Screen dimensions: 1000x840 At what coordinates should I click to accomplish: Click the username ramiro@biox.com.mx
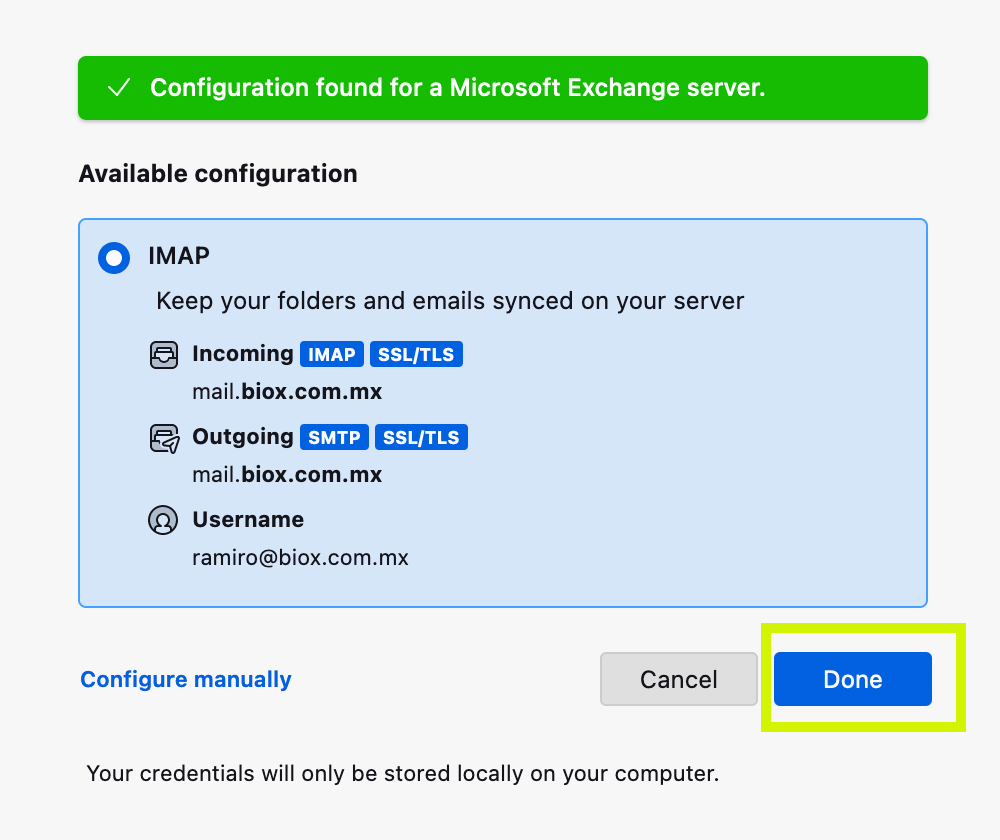300,557
